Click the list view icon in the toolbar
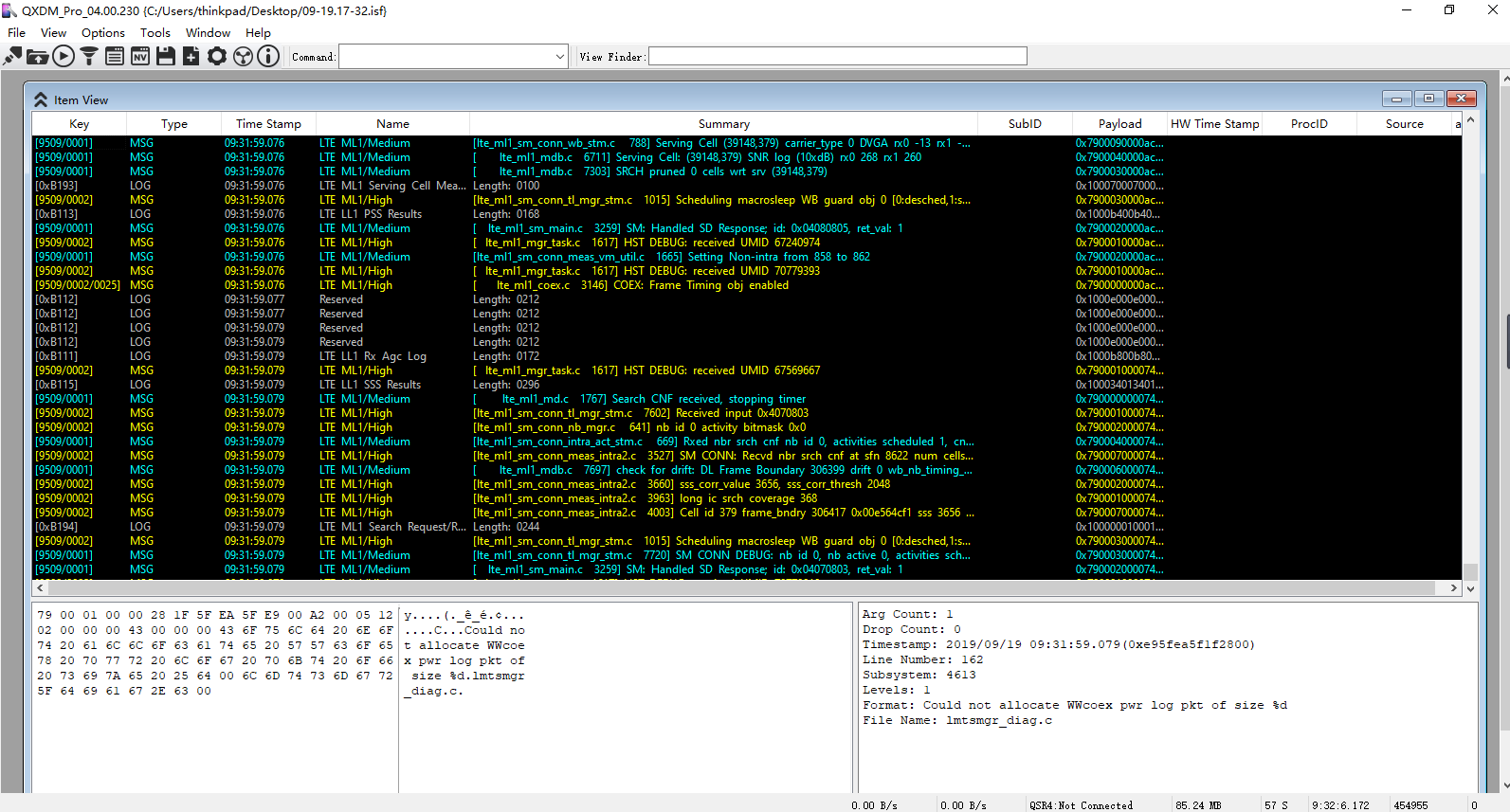1510x812 pixels. click(x=115, y=57)
